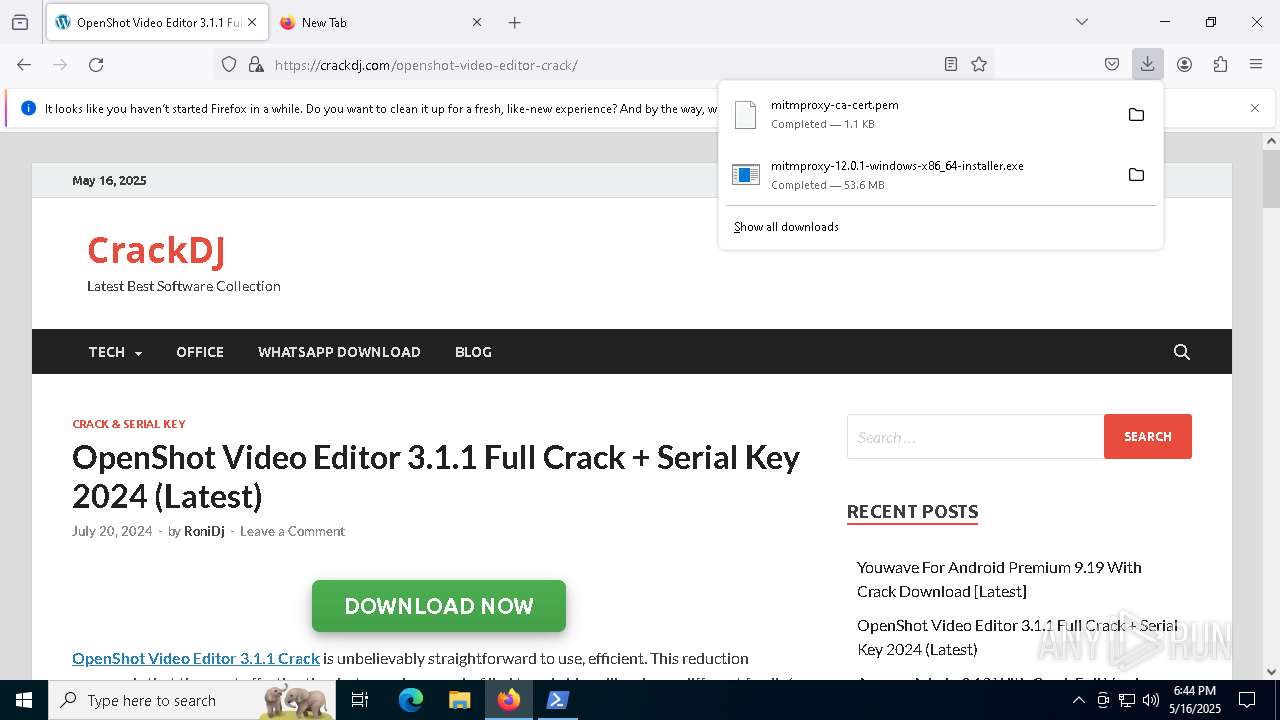Open OpenShot Video Editor 3.1.1 Crack link
The height and width of the screenshot is (720, 1280).
coord(196,658)
